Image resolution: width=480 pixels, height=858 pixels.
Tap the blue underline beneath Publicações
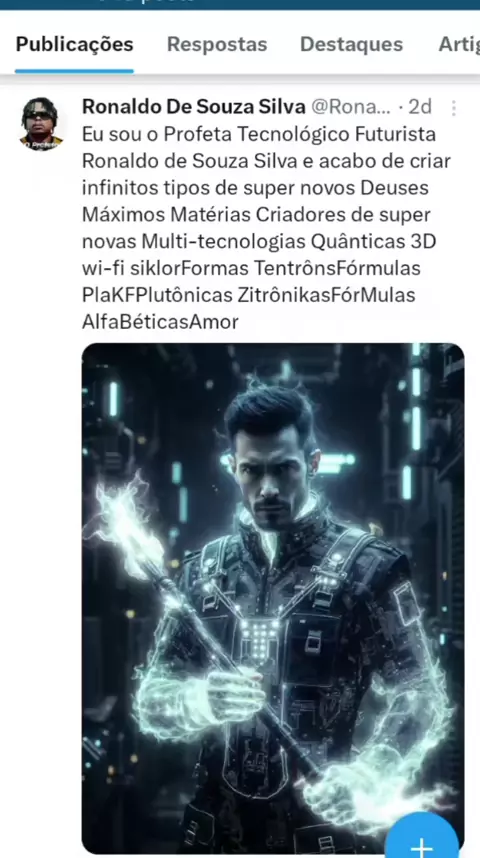coord(74,71)
